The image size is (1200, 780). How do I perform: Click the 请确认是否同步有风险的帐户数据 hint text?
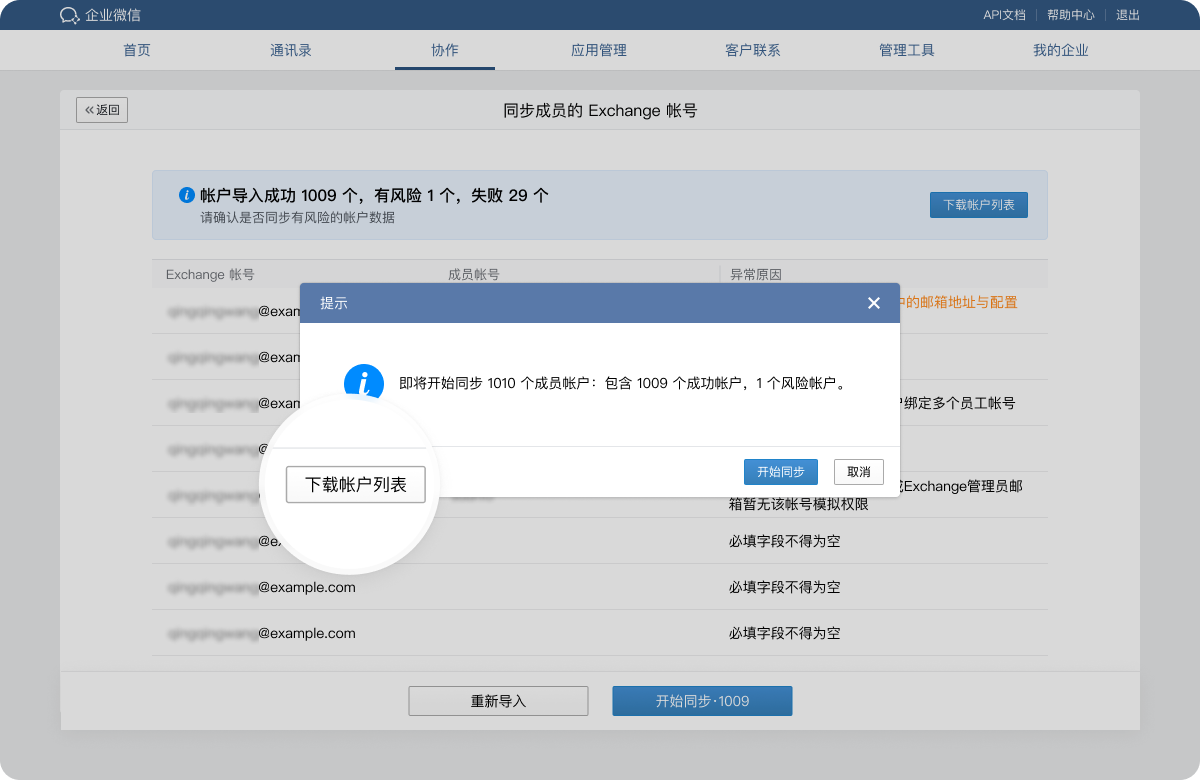click(x=297, y=217)
